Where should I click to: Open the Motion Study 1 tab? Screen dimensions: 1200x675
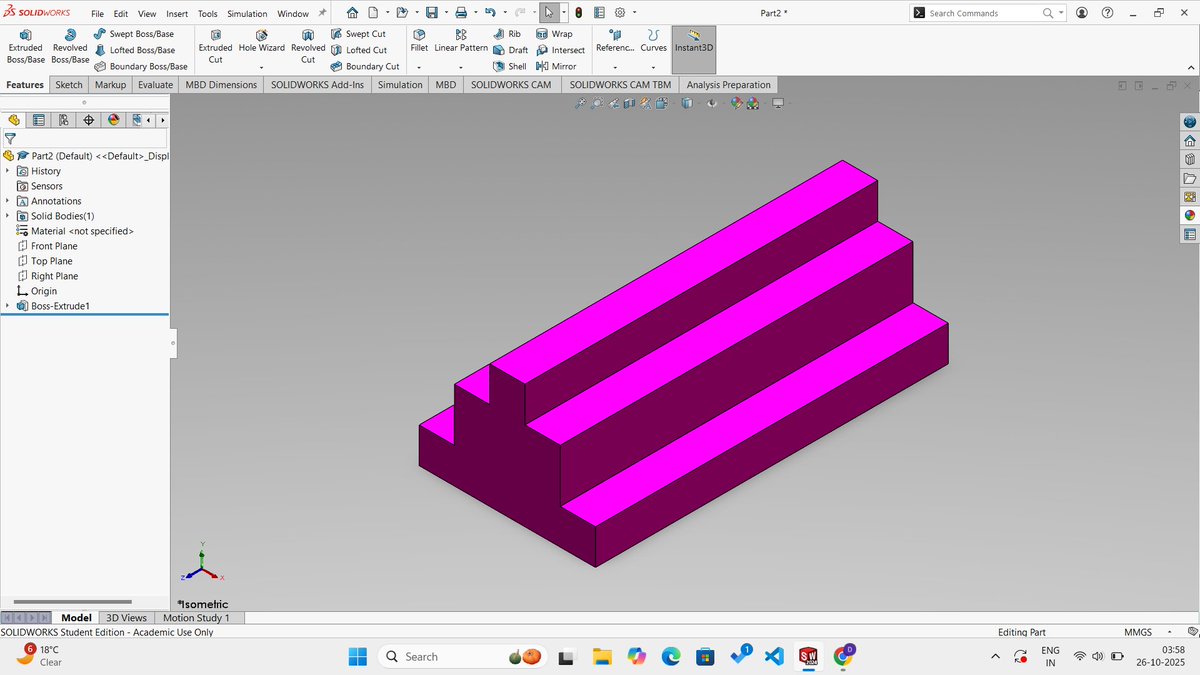click(196, 618)
